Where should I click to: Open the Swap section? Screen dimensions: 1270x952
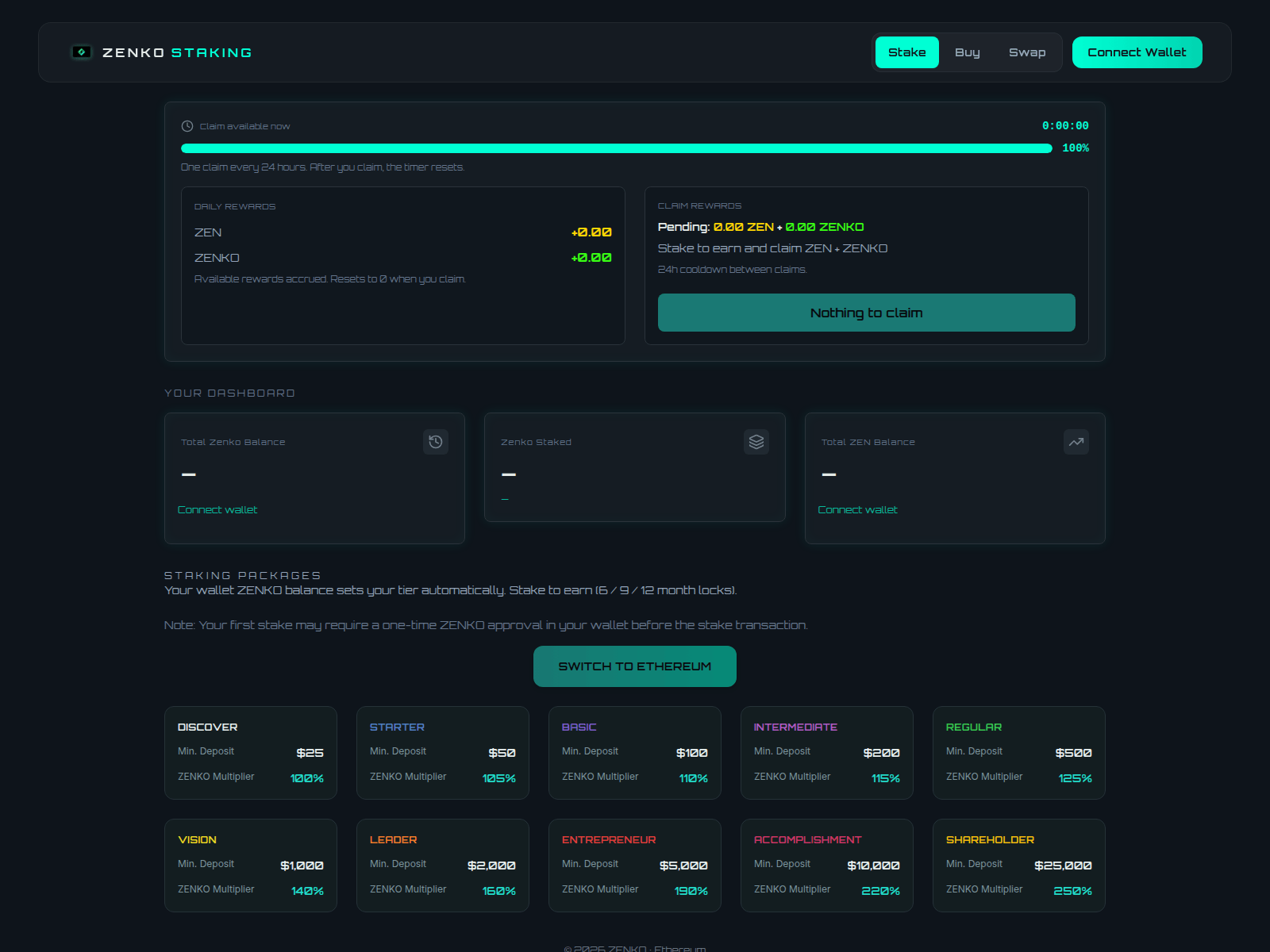1027,52
